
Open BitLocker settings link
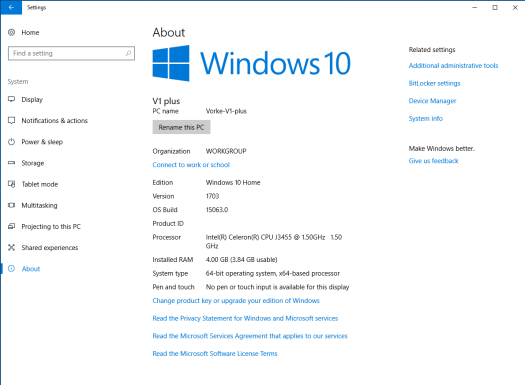[434, 83]
